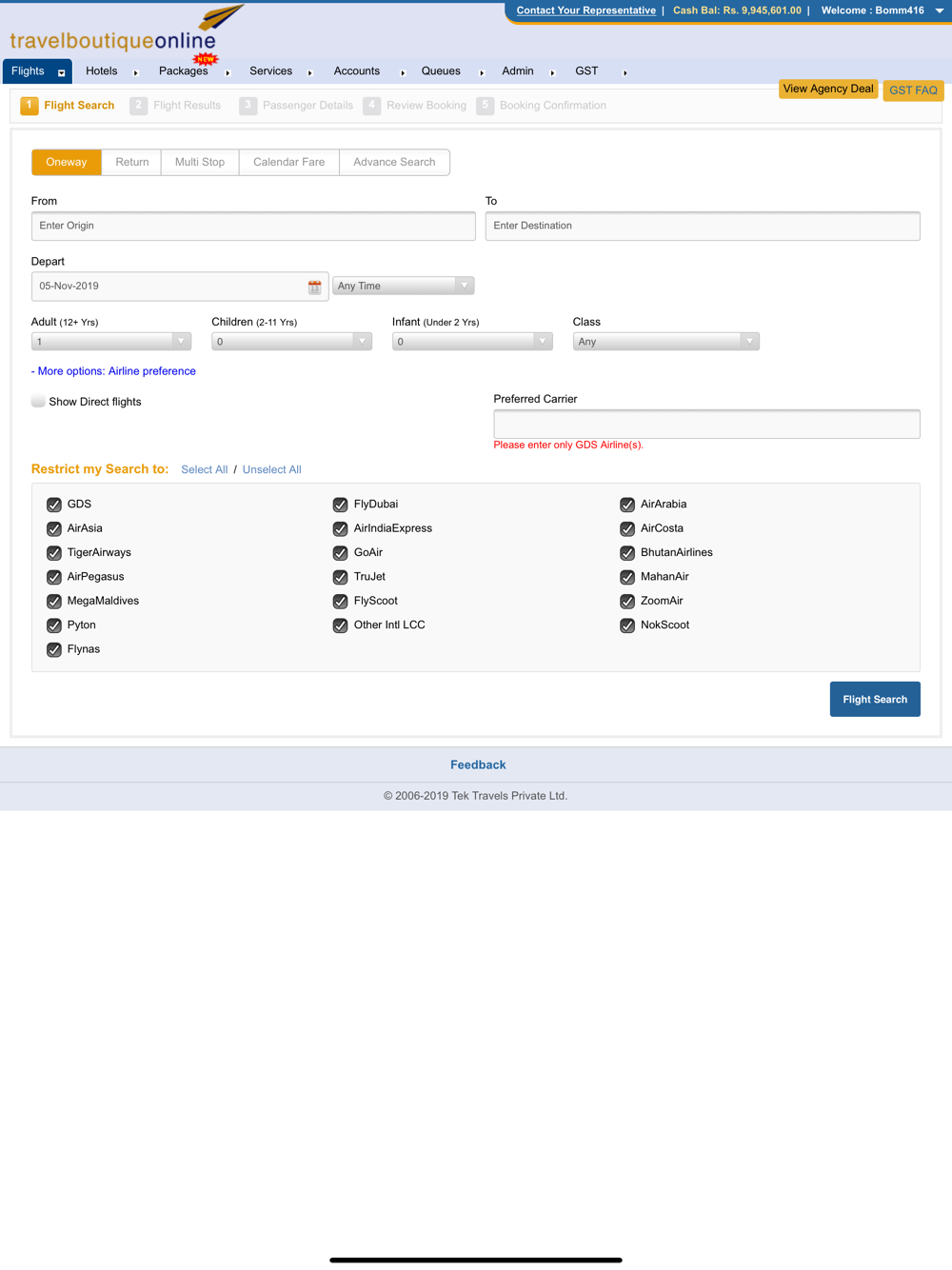Uncheck the TruJet checkbox

(x=340, y=577)
